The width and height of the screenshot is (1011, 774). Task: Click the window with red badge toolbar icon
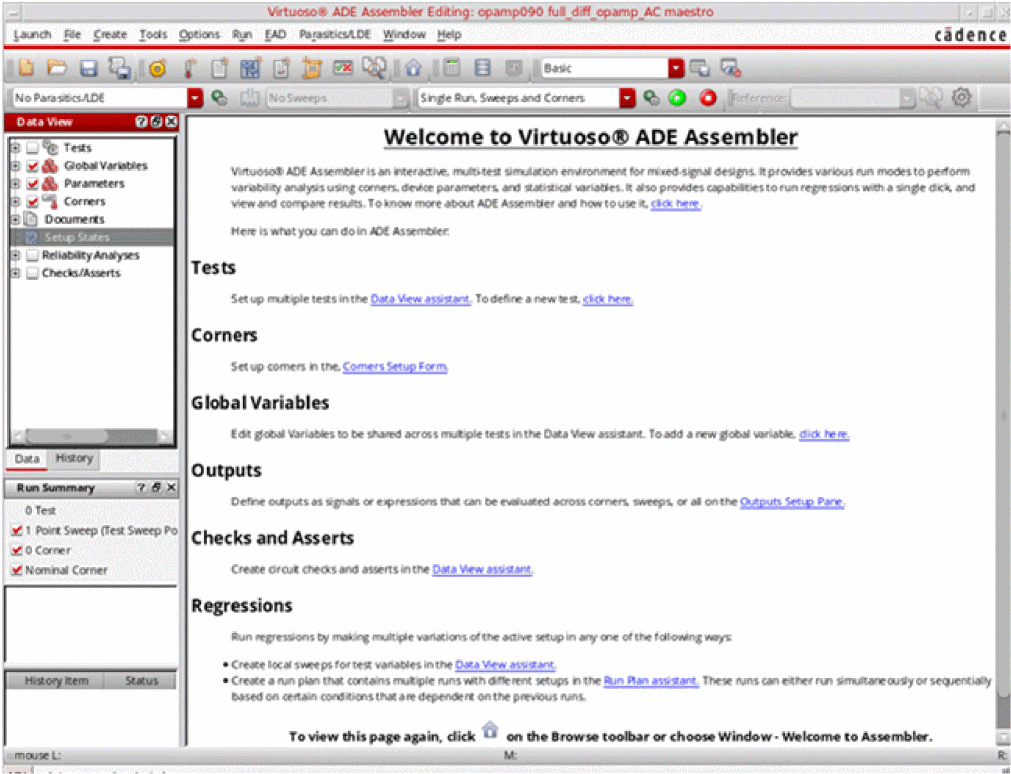pyautogui.click(x=731, y=68)
